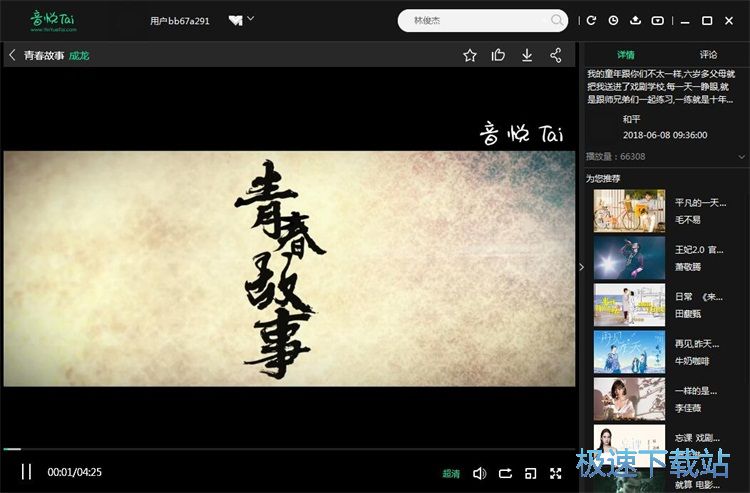The height and width of the screenshot is (493, 750).
Task: Open the upload icon in title bar
Action: 635,21
